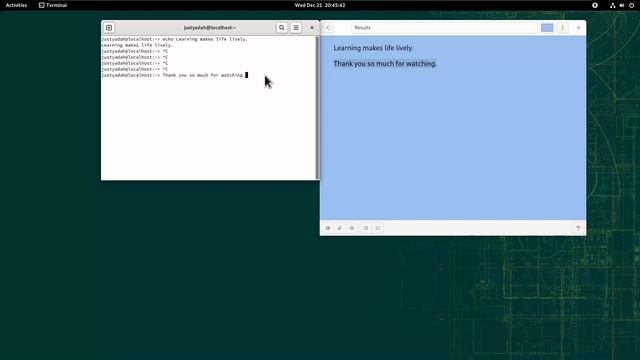The image size is (640, 360).
Task: Click the share icon in the note toolbar
Action: coord(578,228)
